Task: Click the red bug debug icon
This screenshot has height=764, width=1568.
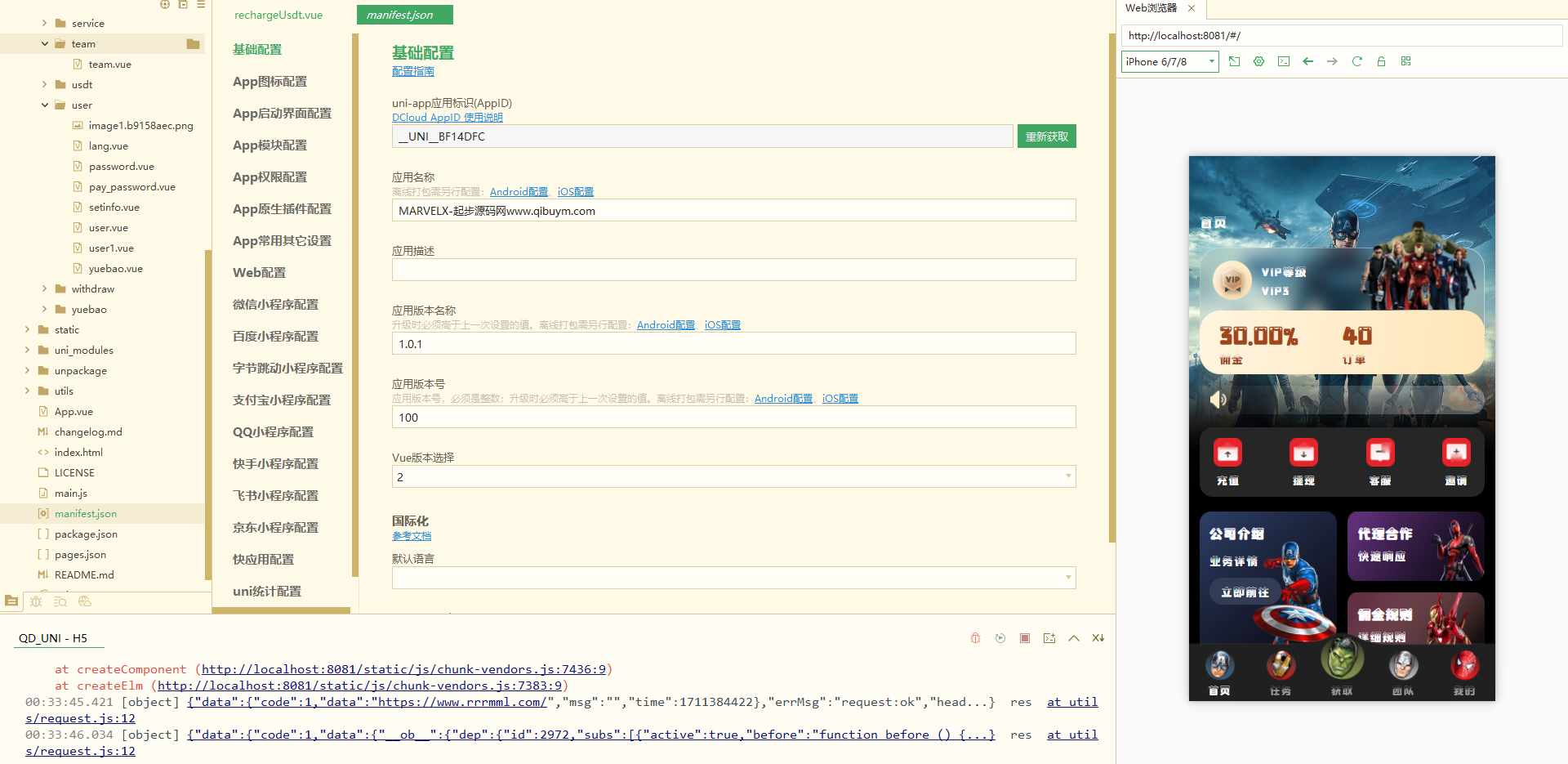Action: click(975, 638)
